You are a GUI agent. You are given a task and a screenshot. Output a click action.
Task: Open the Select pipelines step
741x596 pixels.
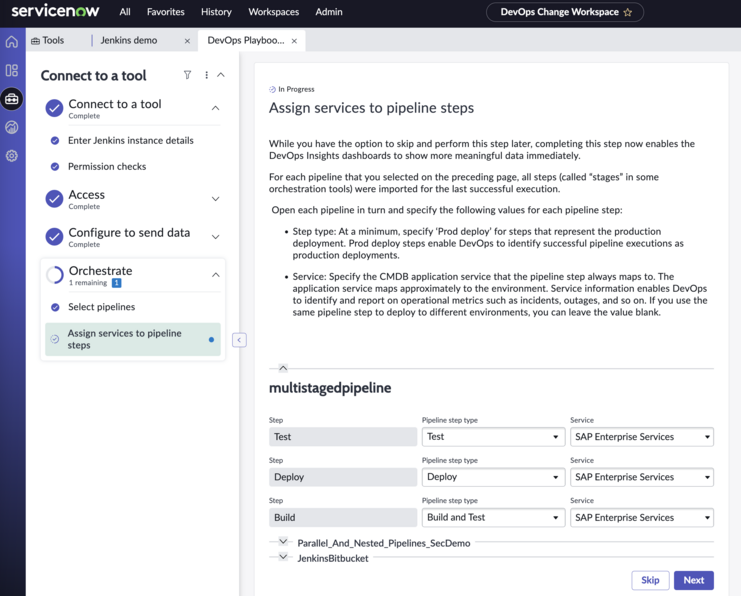pyautogui.click(x=102, y=307)
